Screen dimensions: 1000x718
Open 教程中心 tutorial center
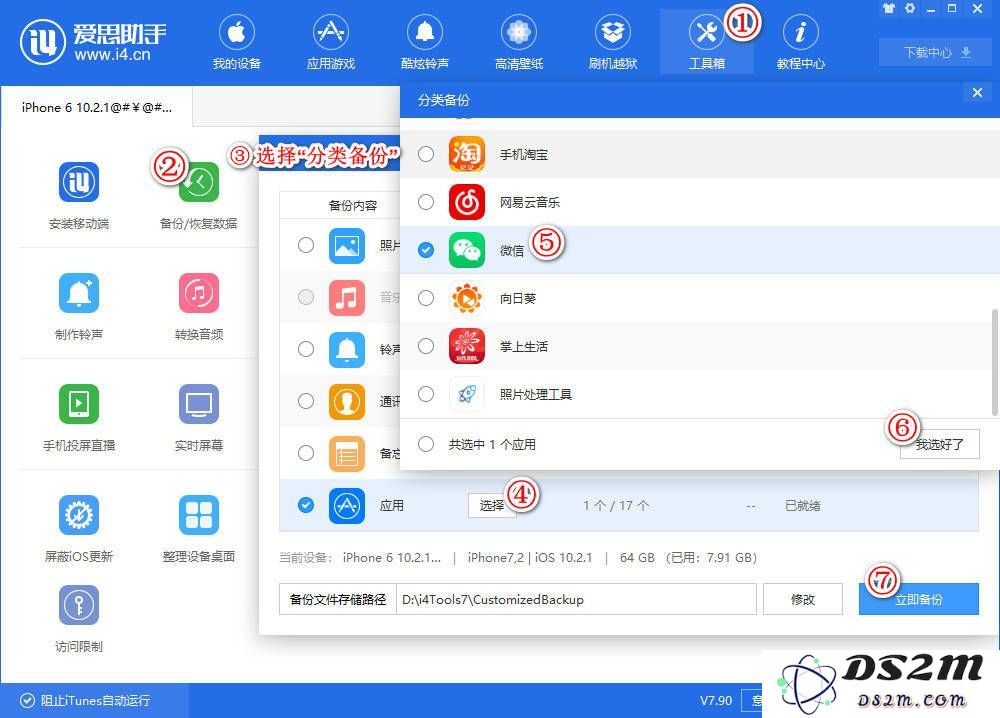[800, 42]
